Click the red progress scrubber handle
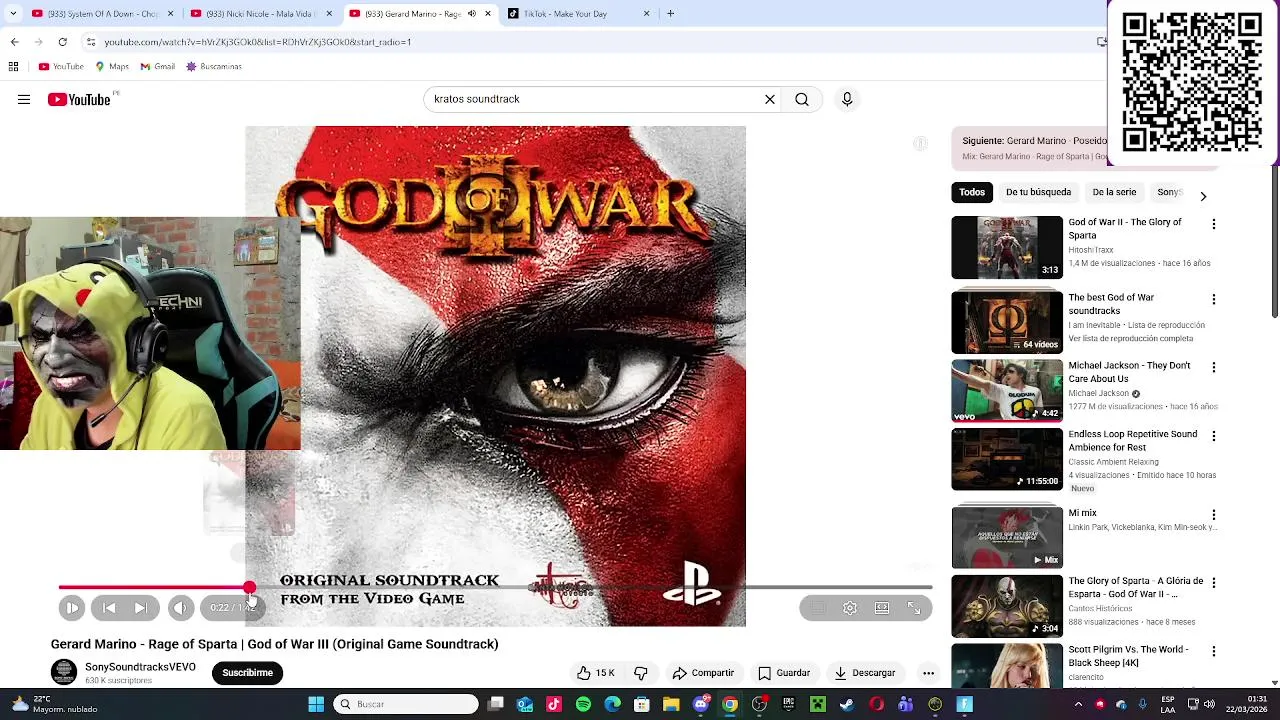 pyautogui.click(x=249, y=588)
